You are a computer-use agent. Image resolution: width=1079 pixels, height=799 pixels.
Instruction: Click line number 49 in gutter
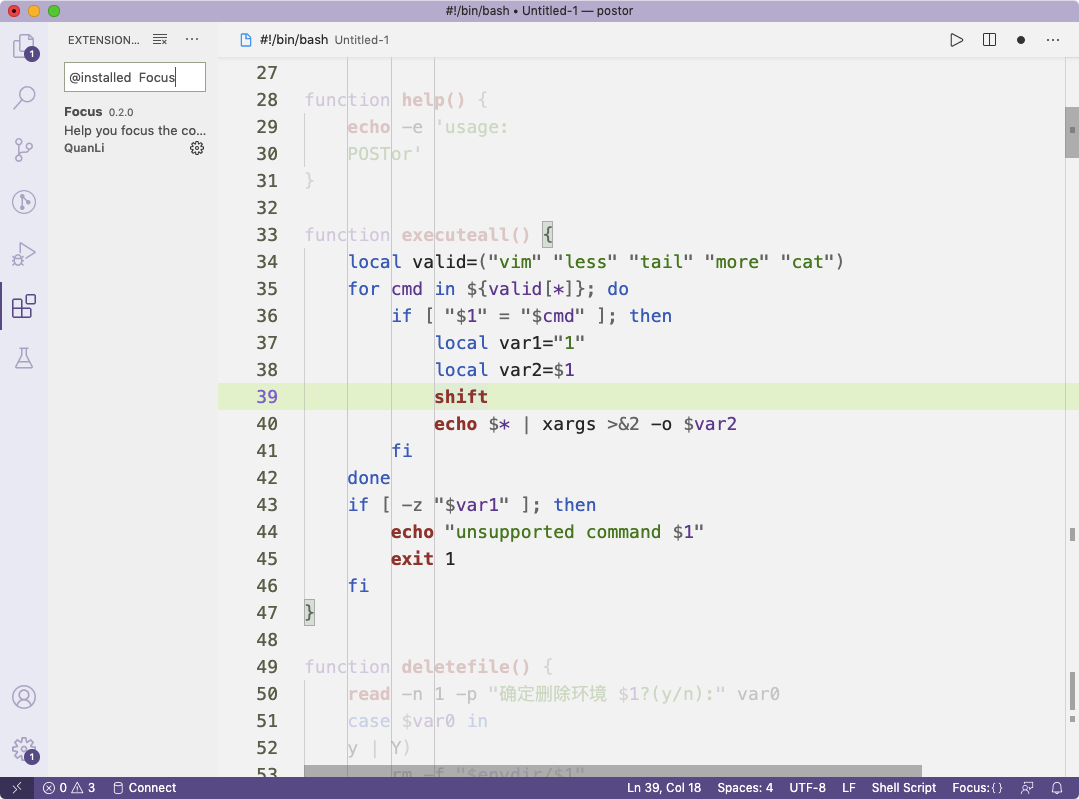click(x=267, y=667)
